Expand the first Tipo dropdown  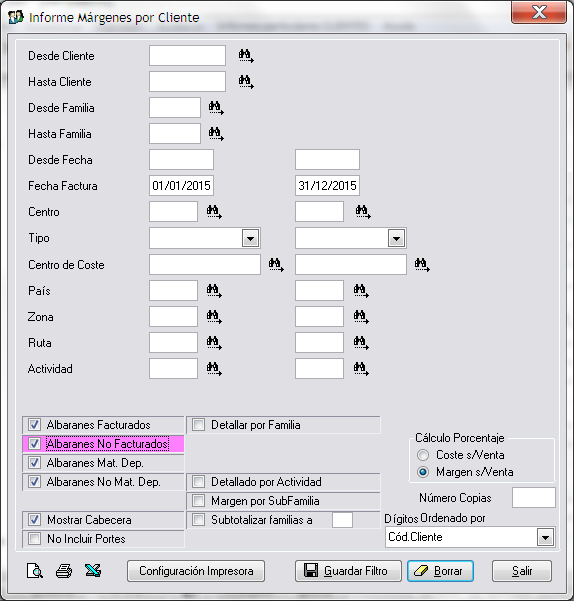click(251, 238)
